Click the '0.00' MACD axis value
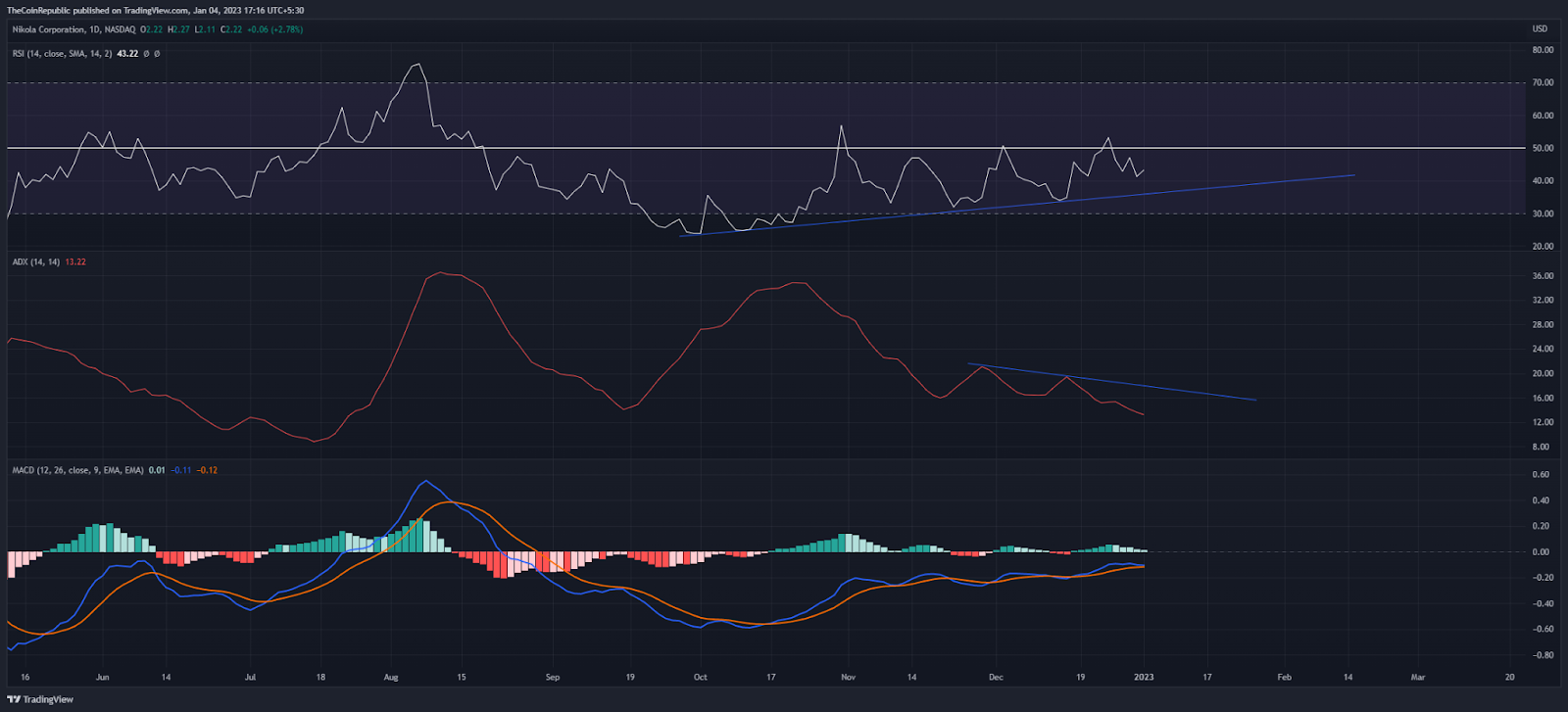Screen dimensions: 1568x712 coord(1543,552)
